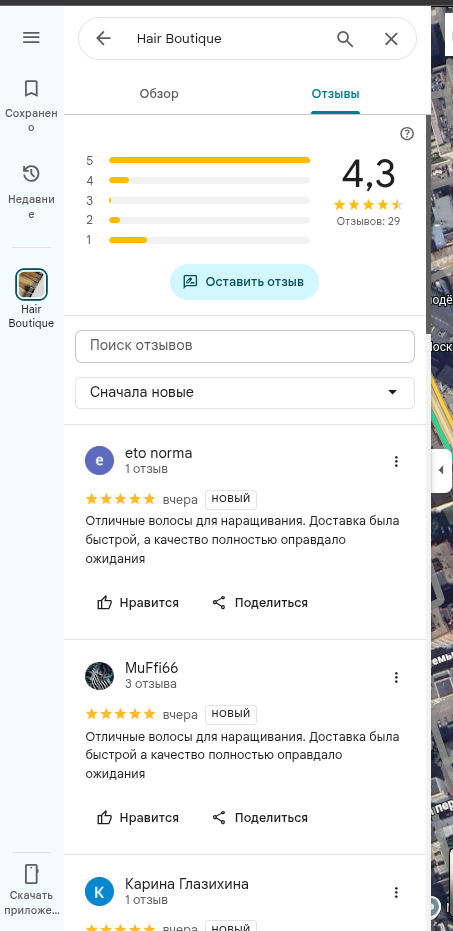Click the Оставить отзыв button
453x931 pixels.
coord(244,281)
